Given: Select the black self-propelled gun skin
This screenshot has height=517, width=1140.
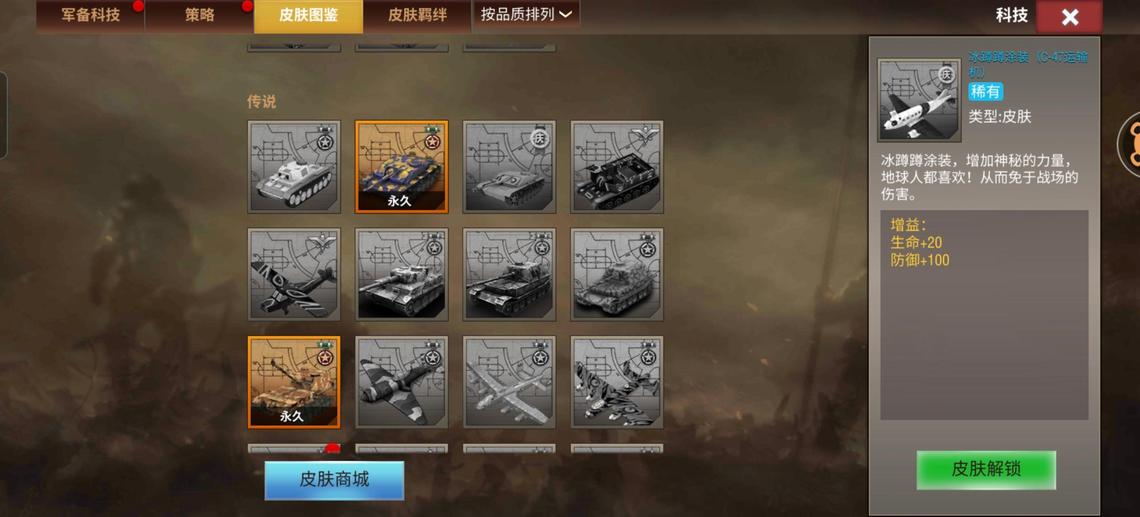Looking at the screenshot, I should pyautogui.click(x=617, y=167).
